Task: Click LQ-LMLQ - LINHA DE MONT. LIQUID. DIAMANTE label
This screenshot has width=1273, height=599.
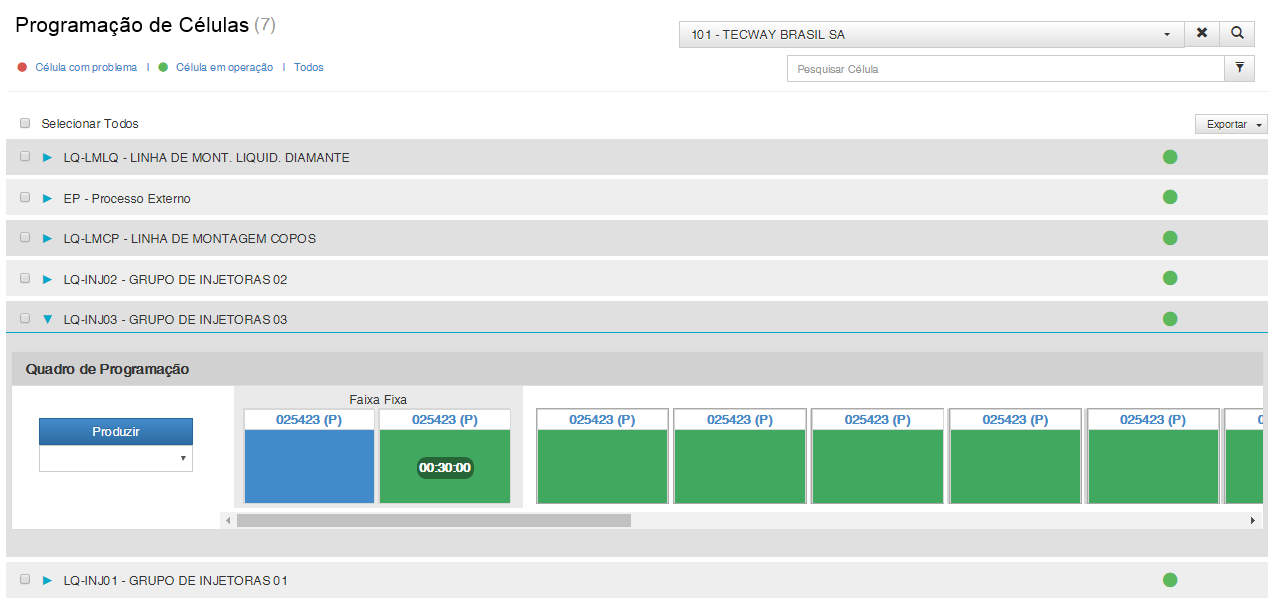Action: [206, 158]
